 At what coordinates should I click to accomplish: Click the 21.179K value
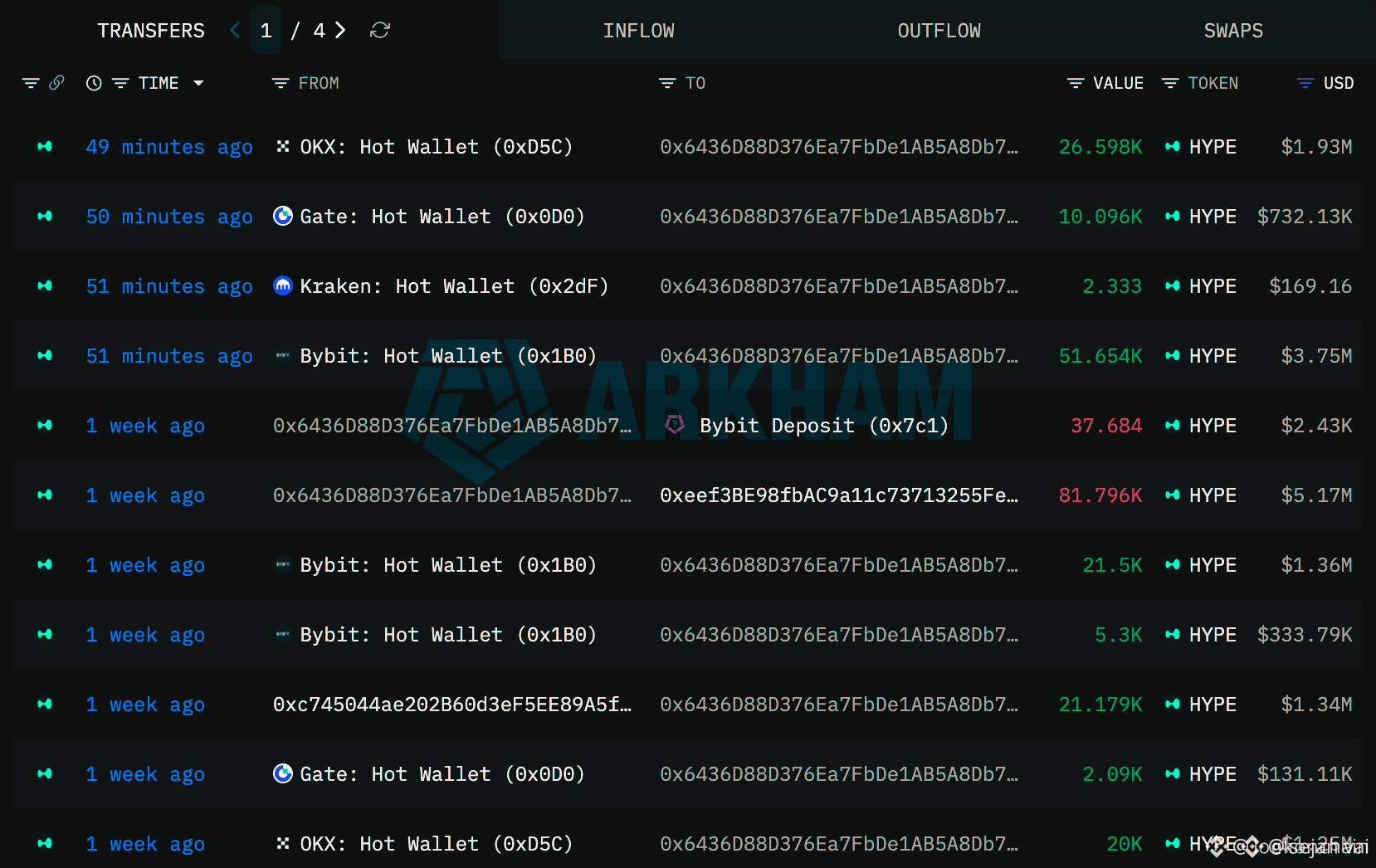click(1100, 705)
